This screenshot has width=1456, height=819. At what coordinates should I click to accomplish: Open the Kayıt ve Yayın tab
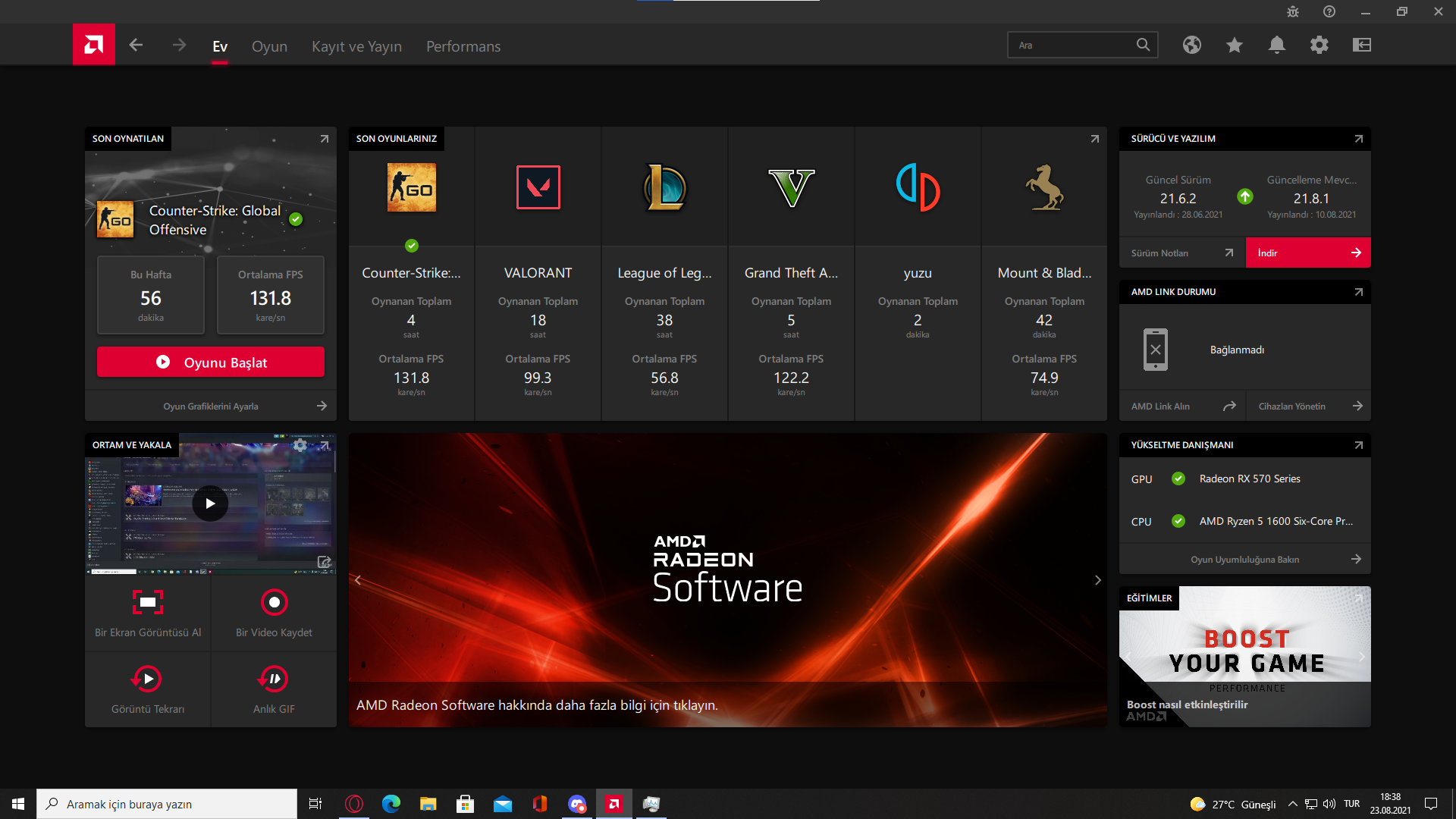coord(356,46)
